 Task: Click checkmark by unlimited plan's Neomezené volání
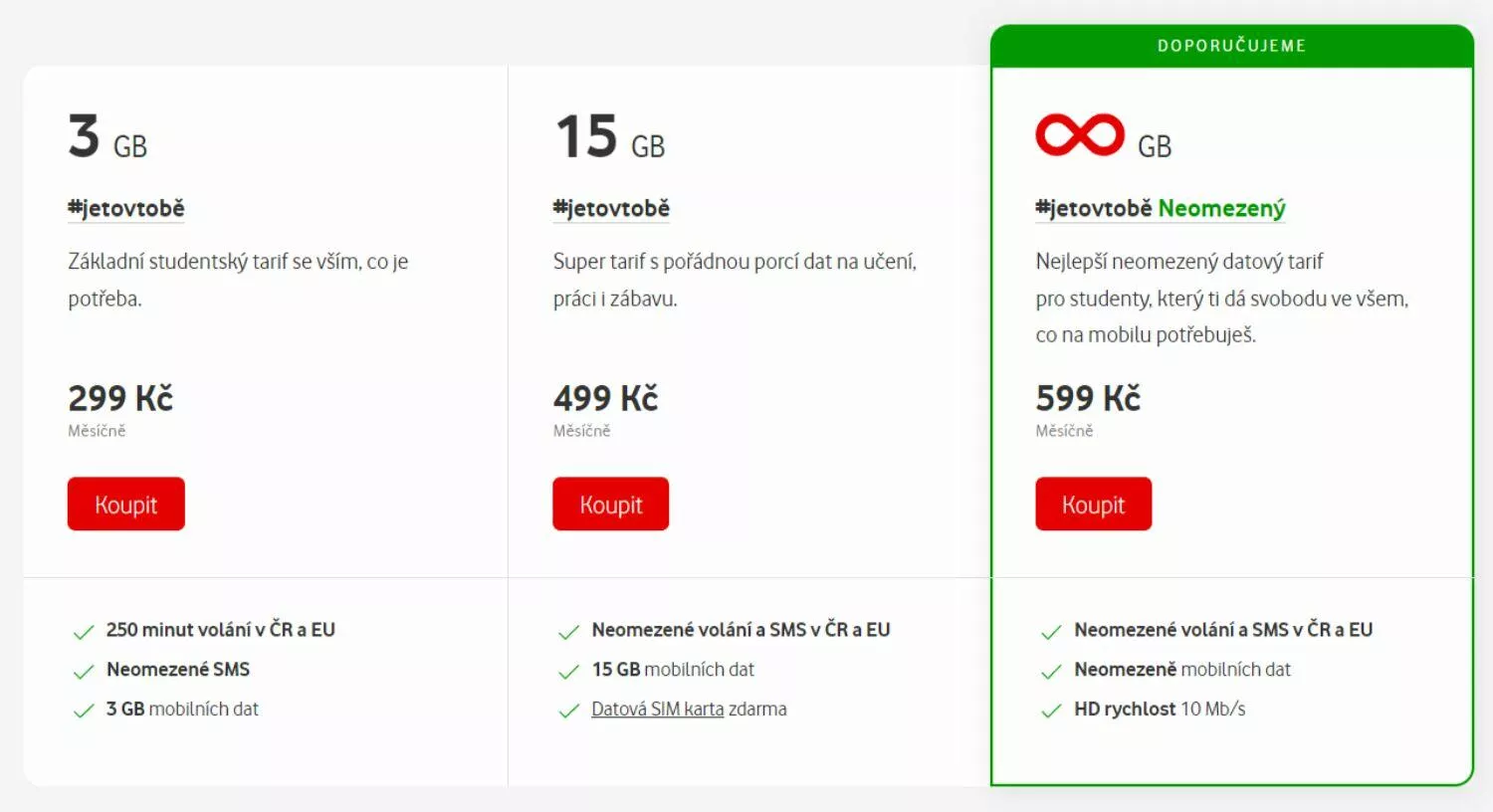pyautogui.click(x=1051, y=632)
